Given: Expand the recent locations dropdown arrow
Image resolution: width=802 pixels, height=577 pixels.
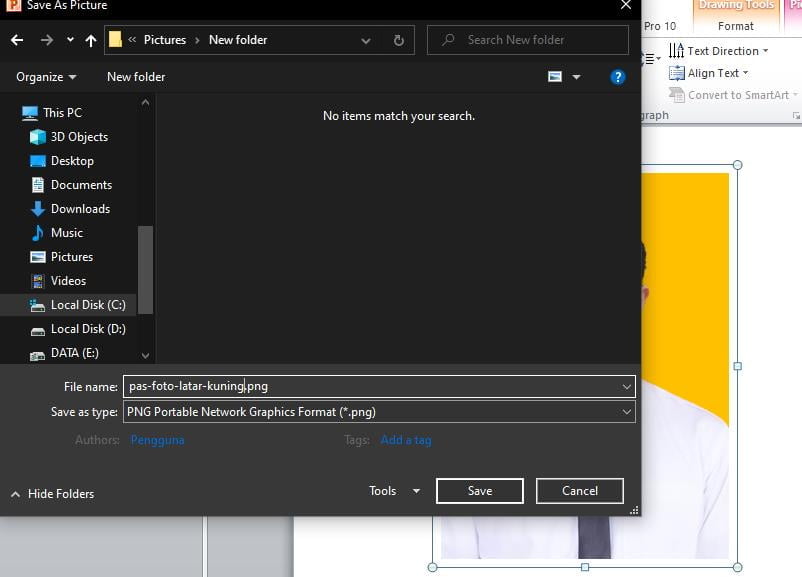Looking at the screenshot, I should click(70, 40).
